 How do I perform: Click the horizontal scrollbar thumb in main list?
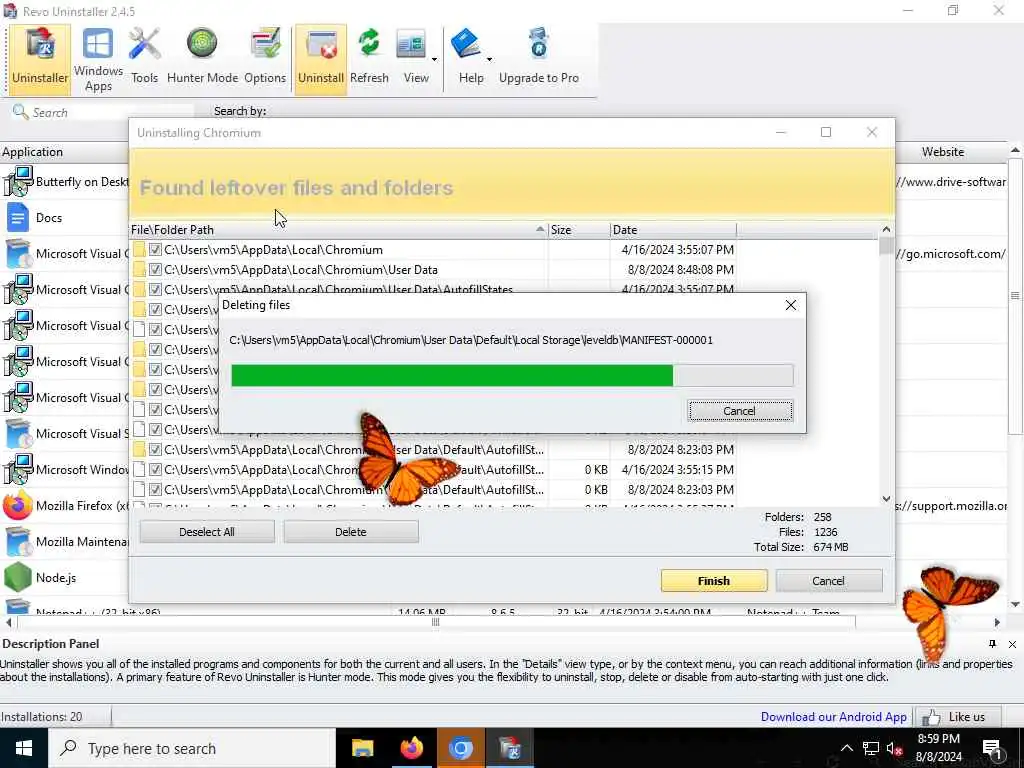[435, 622]
